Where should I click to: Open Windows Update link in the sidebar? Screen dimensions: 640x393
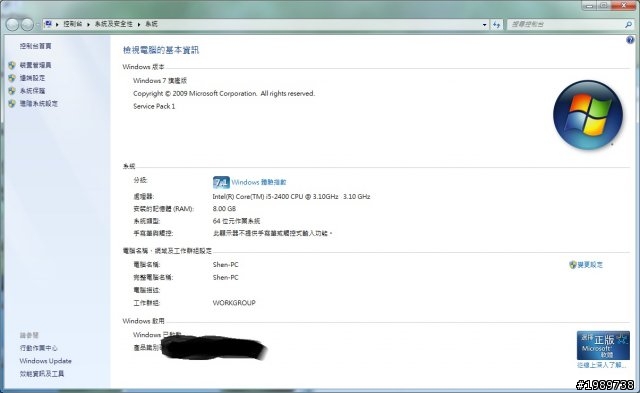click(x=45, y=361)
